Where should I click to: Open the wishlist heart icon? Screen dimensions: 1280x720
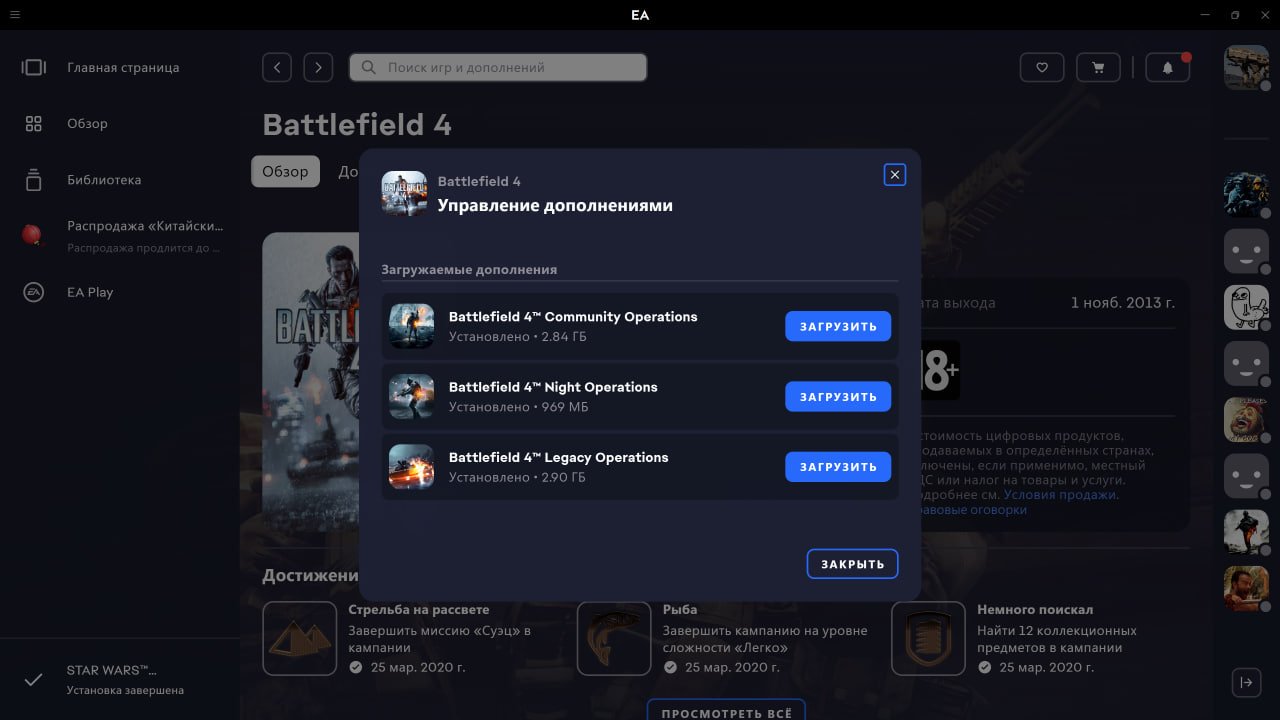pos(1041,67)
